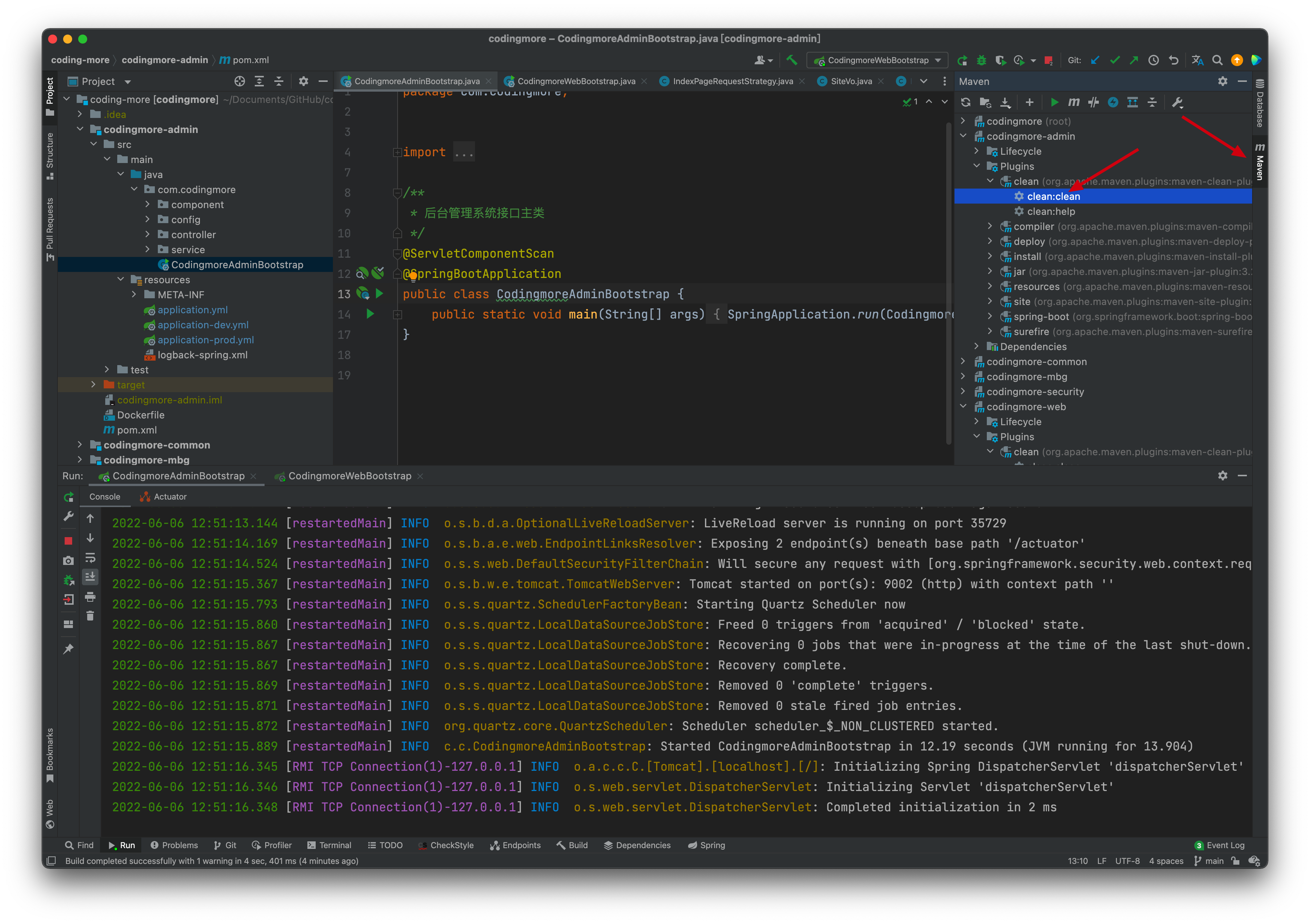
Task: Open Search Everywhere magnifier icon
Action: [x=1217, y=60]
